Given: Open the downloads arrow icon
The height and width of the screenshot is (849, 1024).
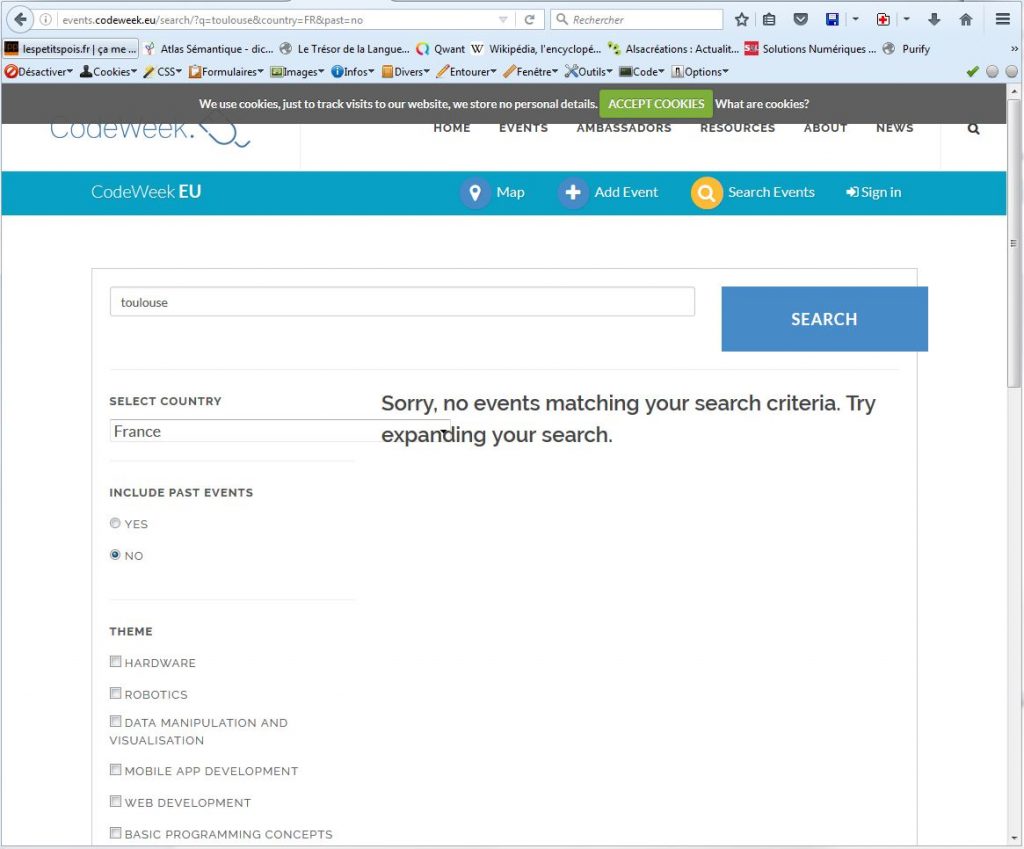Looking at the screenshot, I should (935, 20).
